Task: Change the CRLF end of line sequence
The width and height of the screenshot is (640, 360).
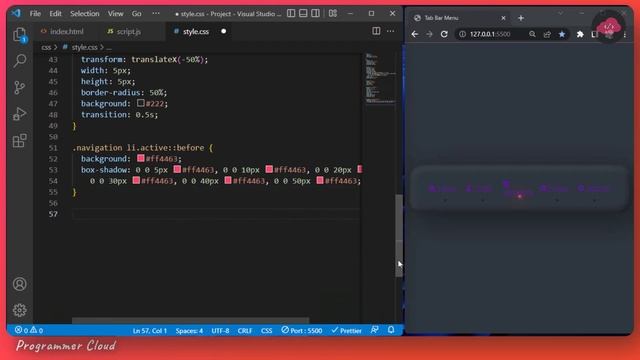Action: point(245,331)
